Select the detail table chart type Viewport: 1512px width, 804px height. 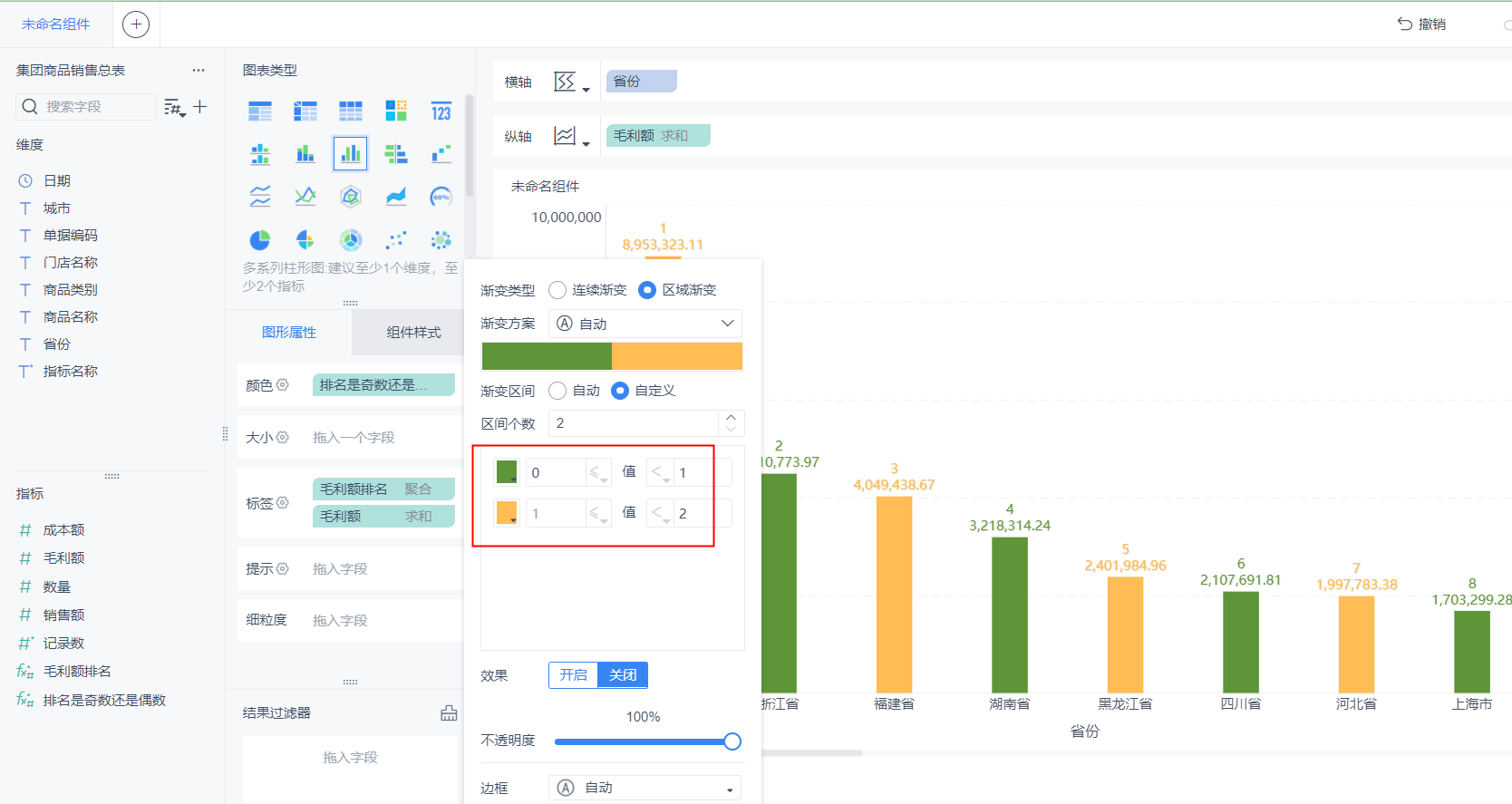click(x=351, y=111)
